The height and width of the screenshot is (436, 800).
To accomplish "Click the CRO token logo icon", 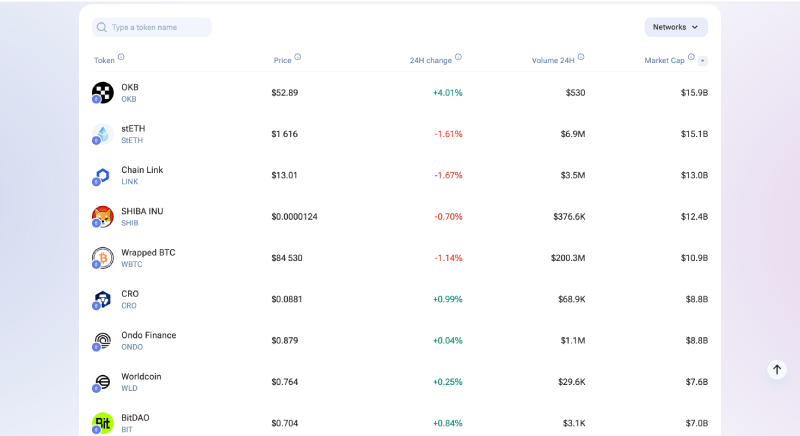I will pos(103,299).
